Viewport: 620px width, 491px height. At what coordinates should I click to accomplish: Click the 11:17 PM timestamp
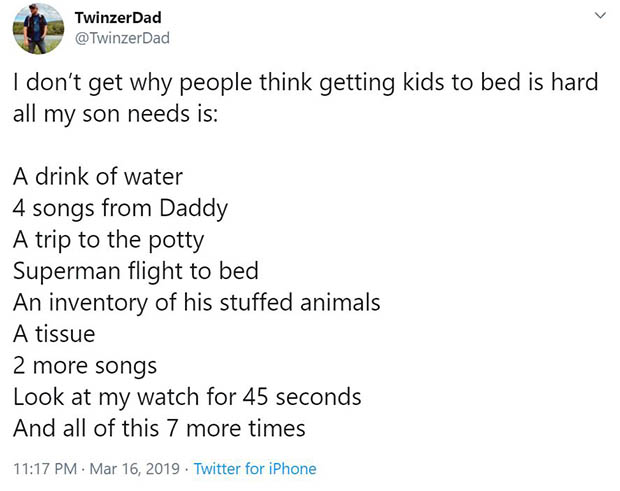pyautogui.click(x=45, y=468)
